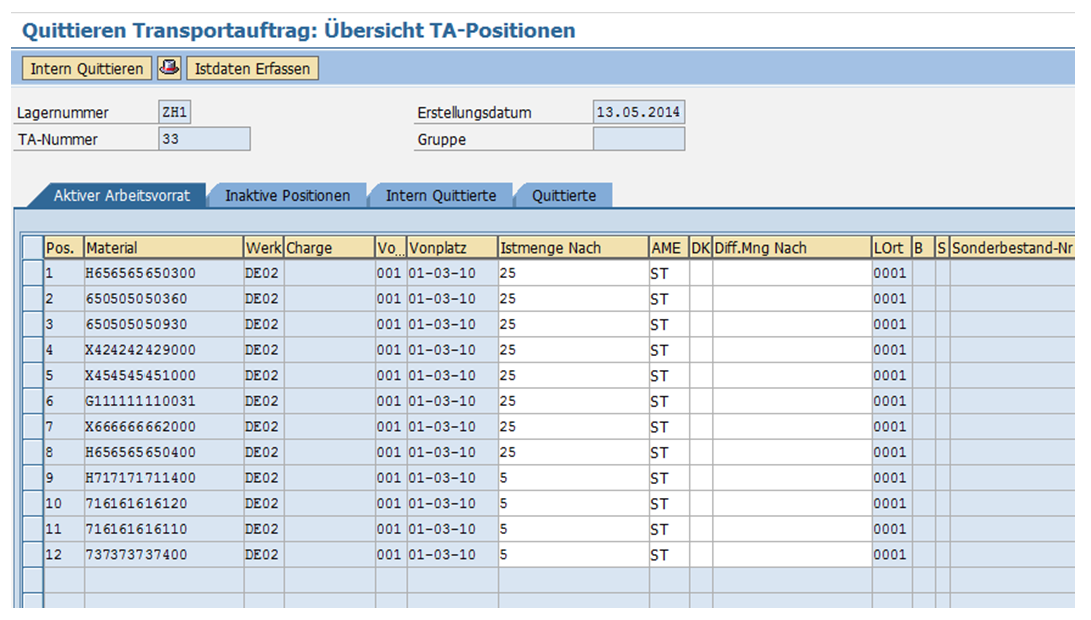Open the Intern Quittierte tab
Viewport: 1091px width, 620px height.
pyautogui.click(x=440, y=196)
